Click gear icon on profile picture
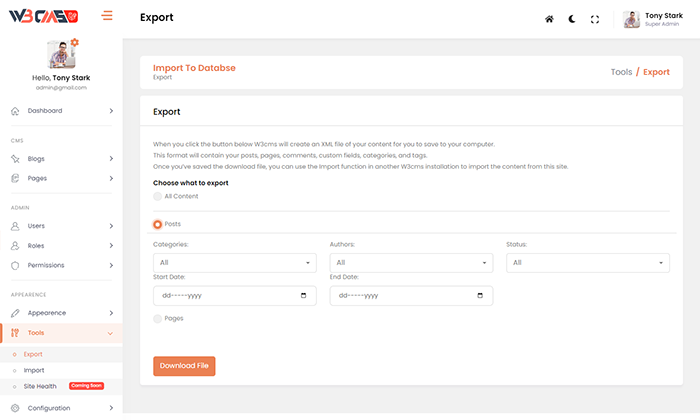The width and height of the screenshot is (700, 420). pos(74,43)
